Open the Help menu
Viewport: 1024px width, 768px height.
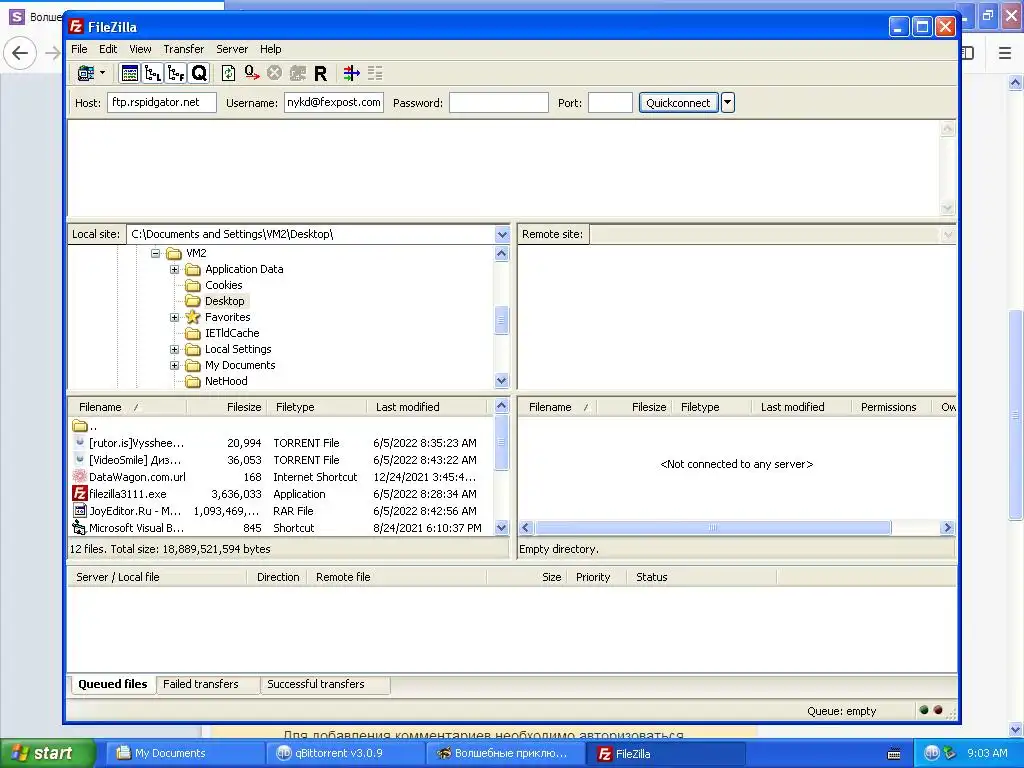click(270, 49)
